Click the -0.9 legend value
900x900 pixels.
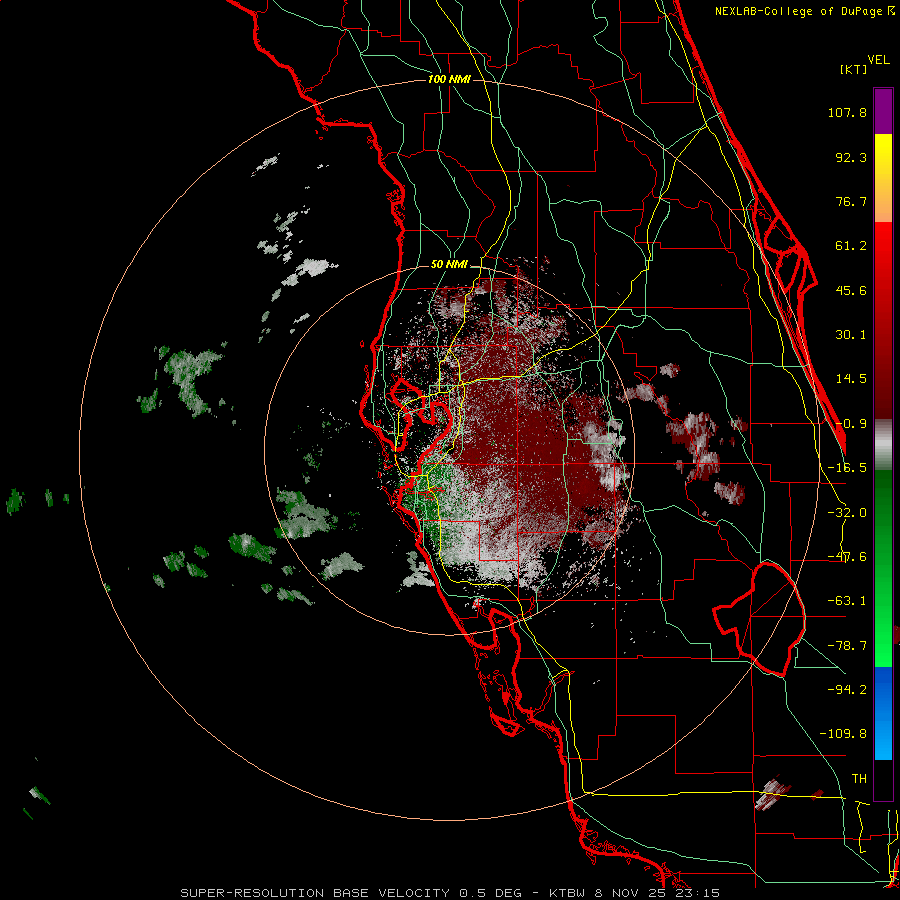(851, 424)
